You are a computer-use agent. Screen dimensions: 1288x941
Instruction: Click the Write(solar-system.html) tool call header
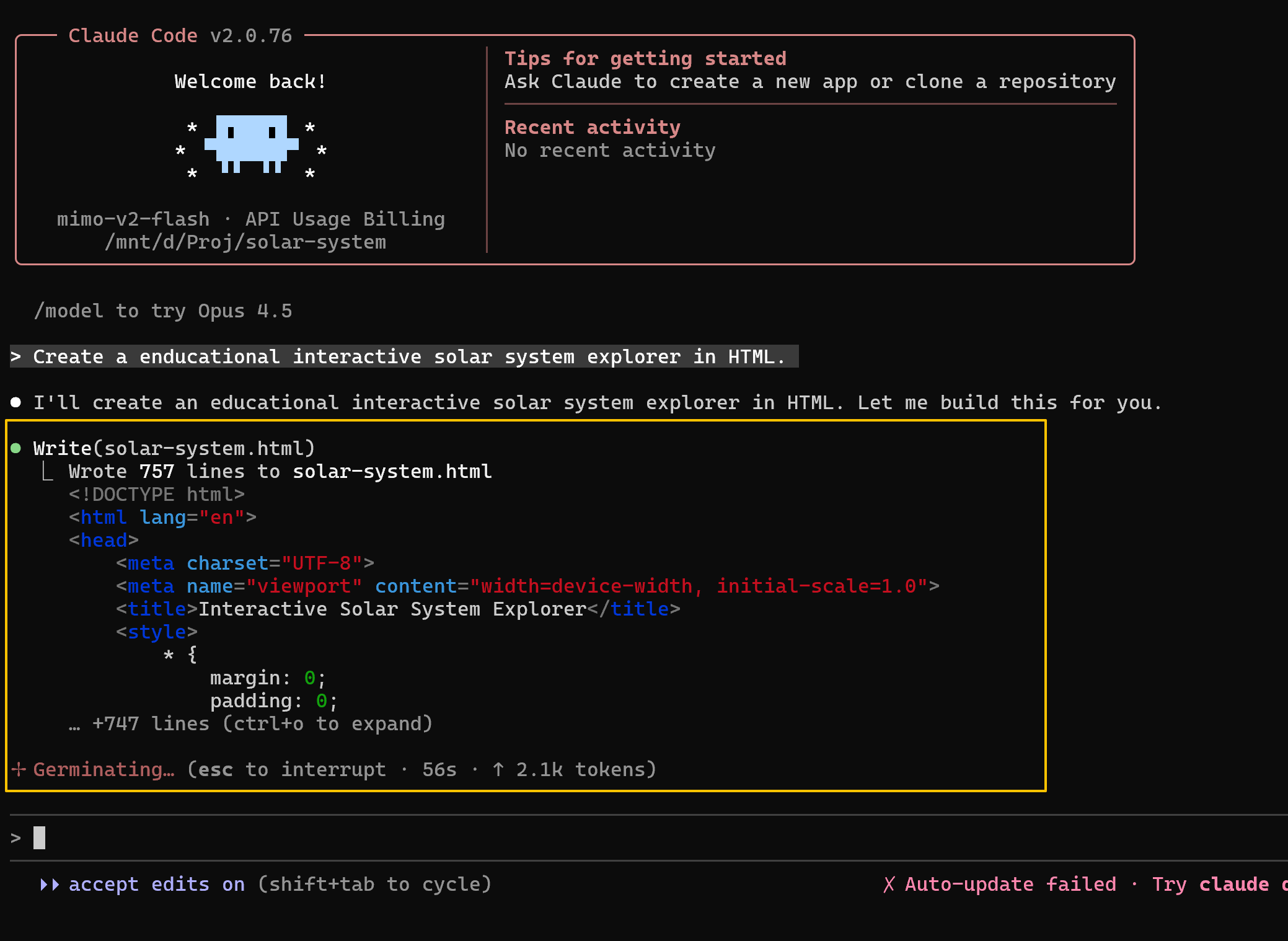[174, 448]
